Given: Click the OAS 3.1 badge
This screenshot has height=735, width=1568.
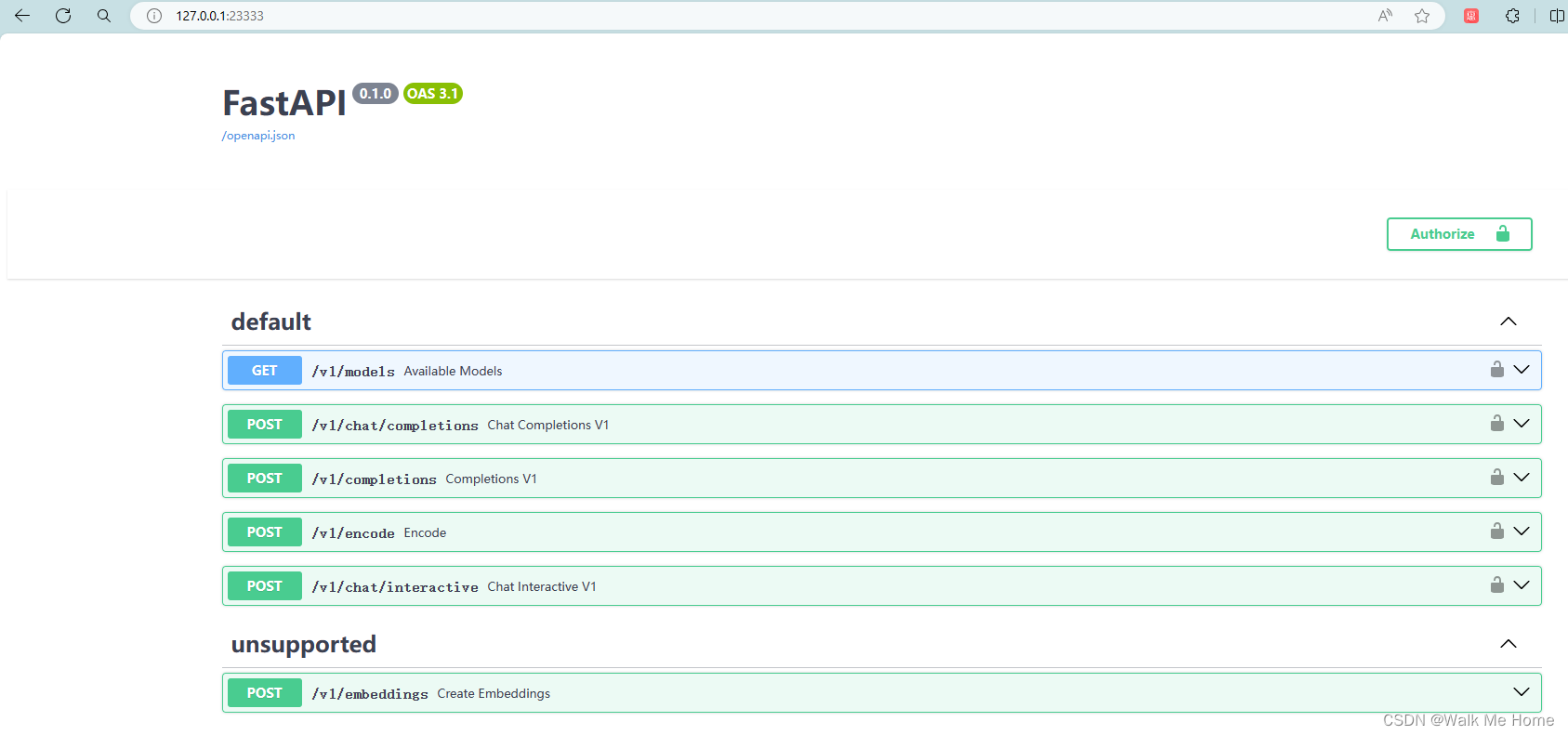Looking at the screenshot, I should (433, 93).
